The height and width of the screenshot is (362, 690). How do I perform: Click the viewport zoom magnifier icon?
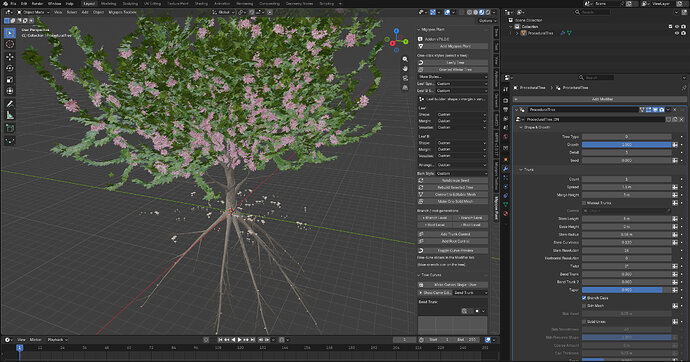point(405,59)
